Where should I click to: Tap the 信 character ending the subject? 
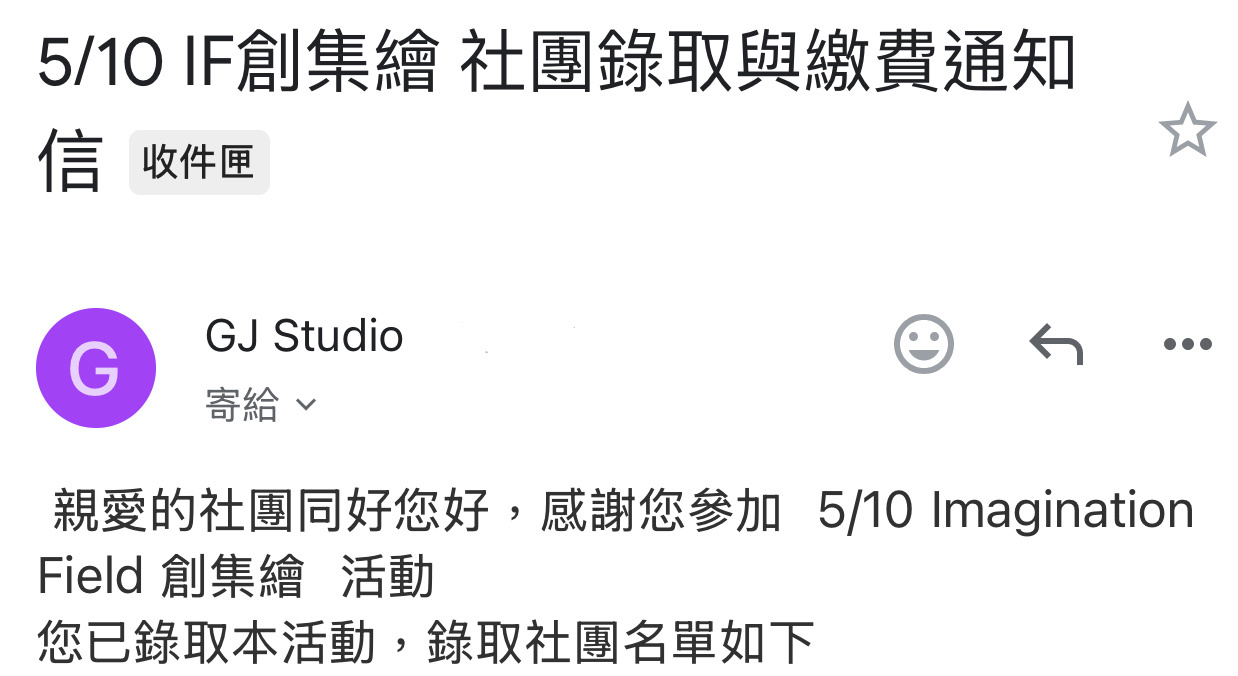(69, 160)
